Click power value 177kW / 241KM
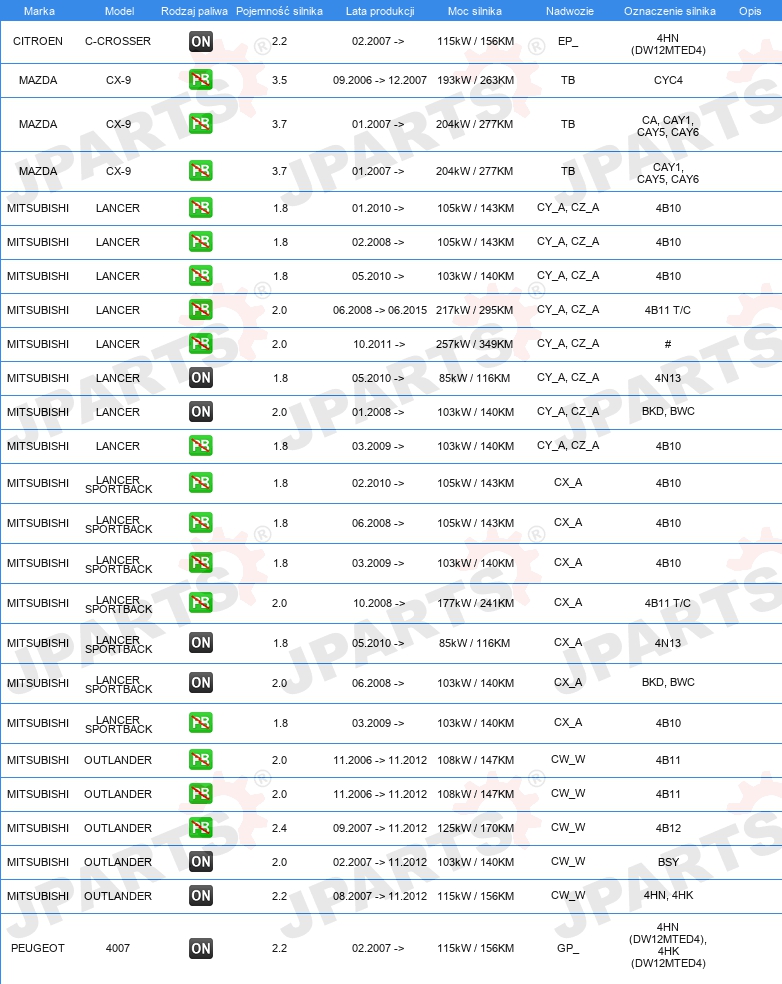This screenshot has width=782, height=984. [x=475, y=603]
